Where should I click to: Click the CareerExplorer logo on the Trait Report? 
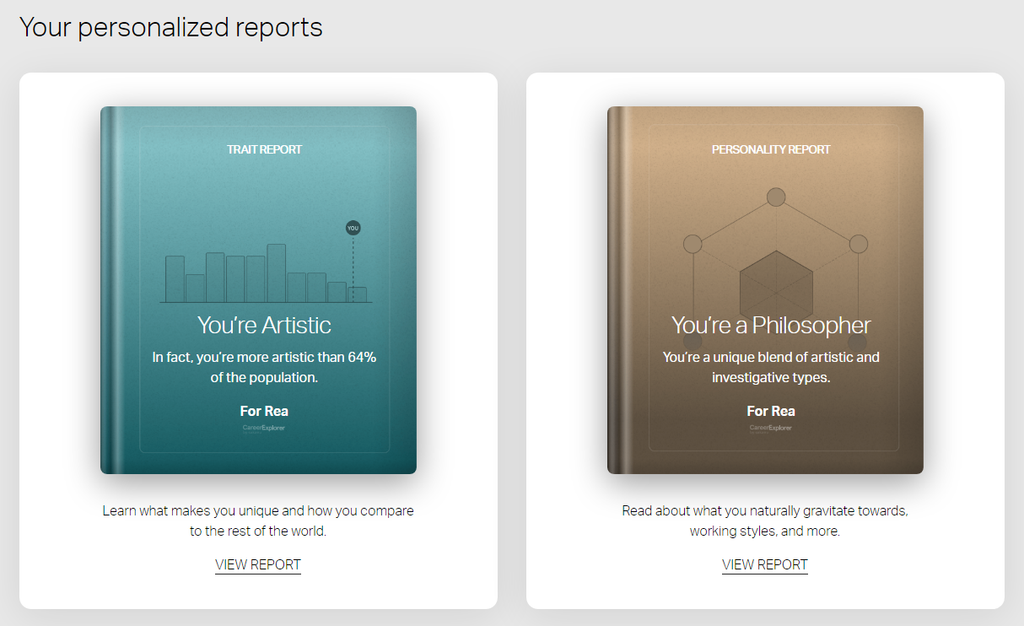point(264,427)
